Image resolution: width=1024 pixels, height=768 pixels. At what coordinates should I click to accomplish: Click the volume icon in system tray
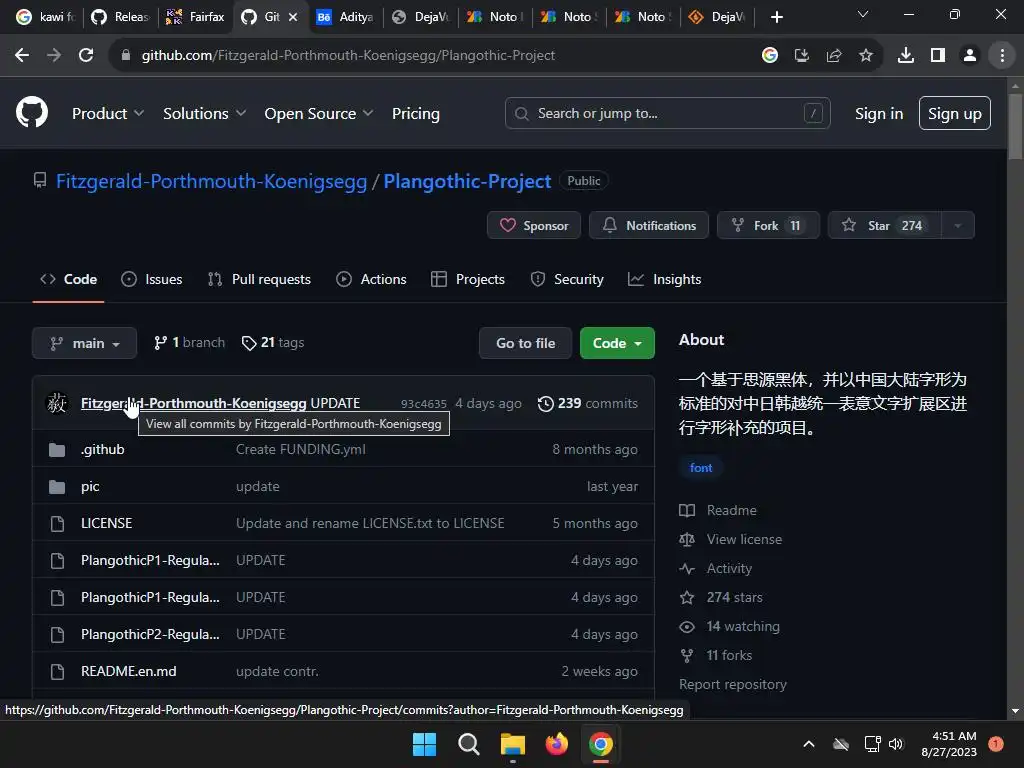[896, 744]
